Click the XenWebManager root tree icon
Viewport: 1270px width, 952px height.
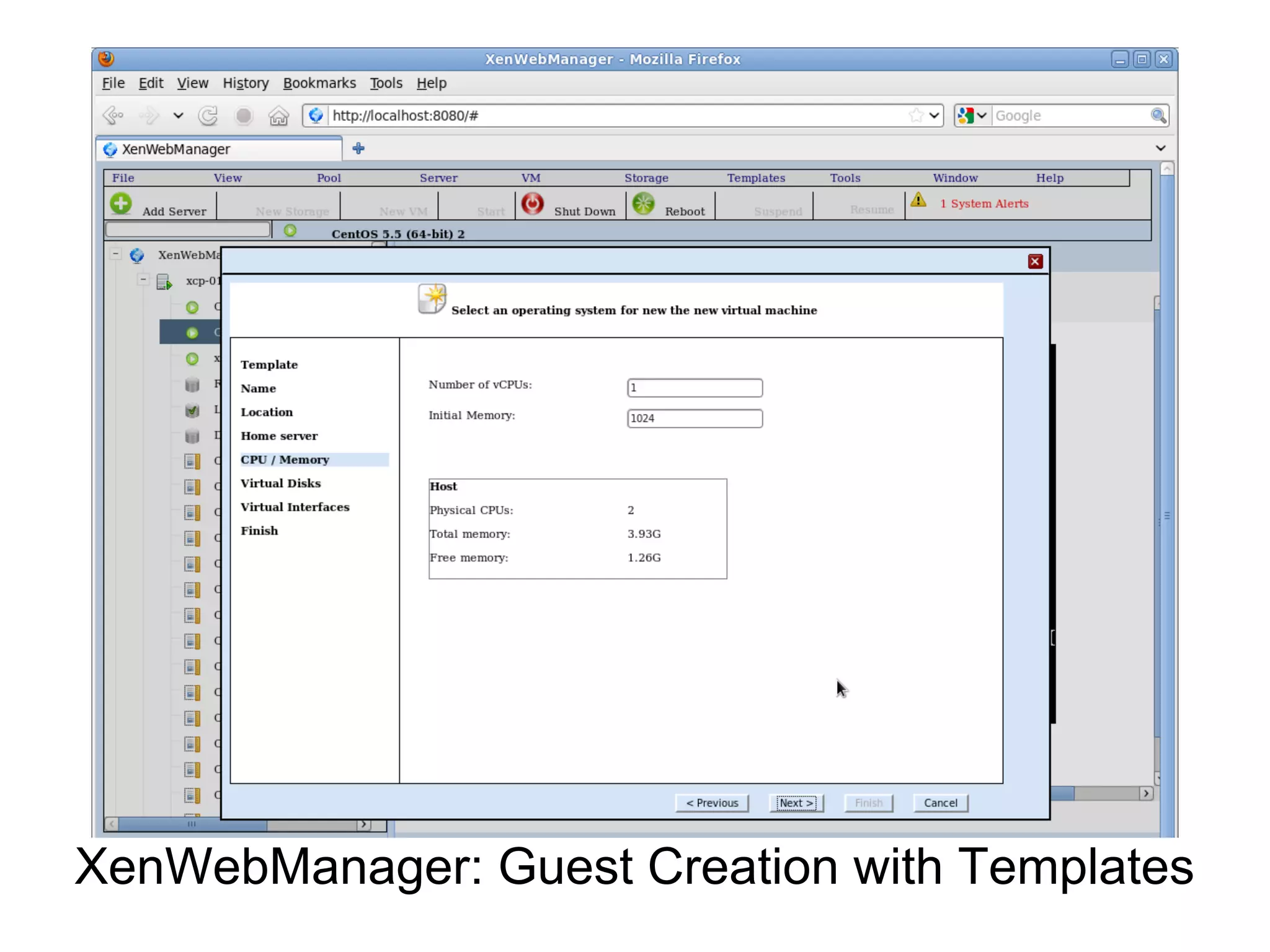tap(137, 255)
